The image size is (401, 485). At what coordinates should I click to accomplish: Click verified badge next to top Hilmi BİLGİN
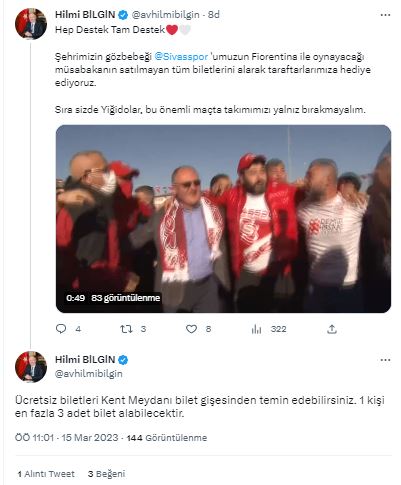[123, 15]
